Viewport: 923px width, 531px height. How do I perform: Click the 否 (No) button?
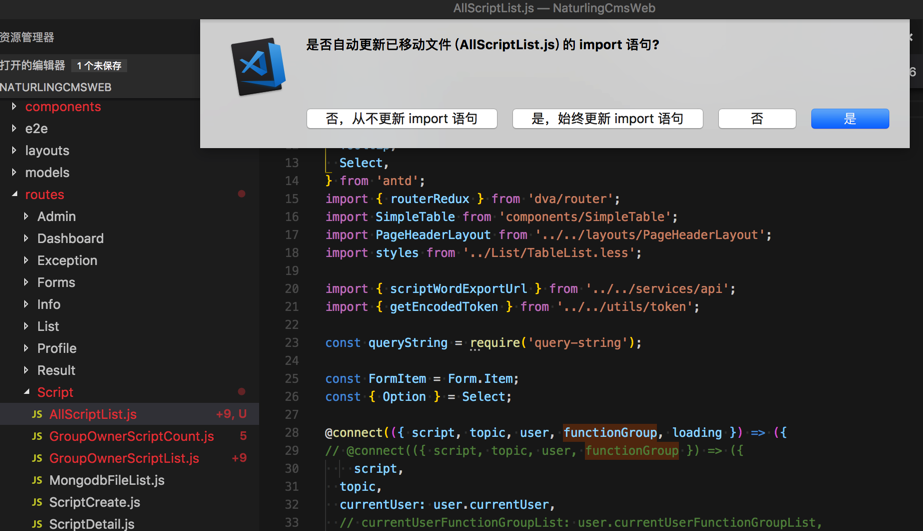[x=757, y=118]
